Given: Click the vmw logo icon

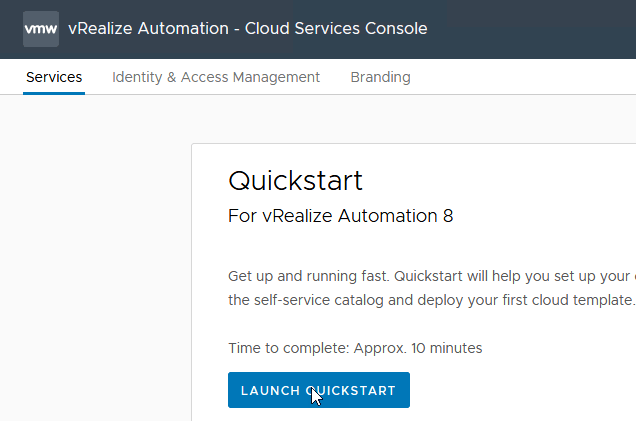Looking at the screenshot, I should (40, 29).
